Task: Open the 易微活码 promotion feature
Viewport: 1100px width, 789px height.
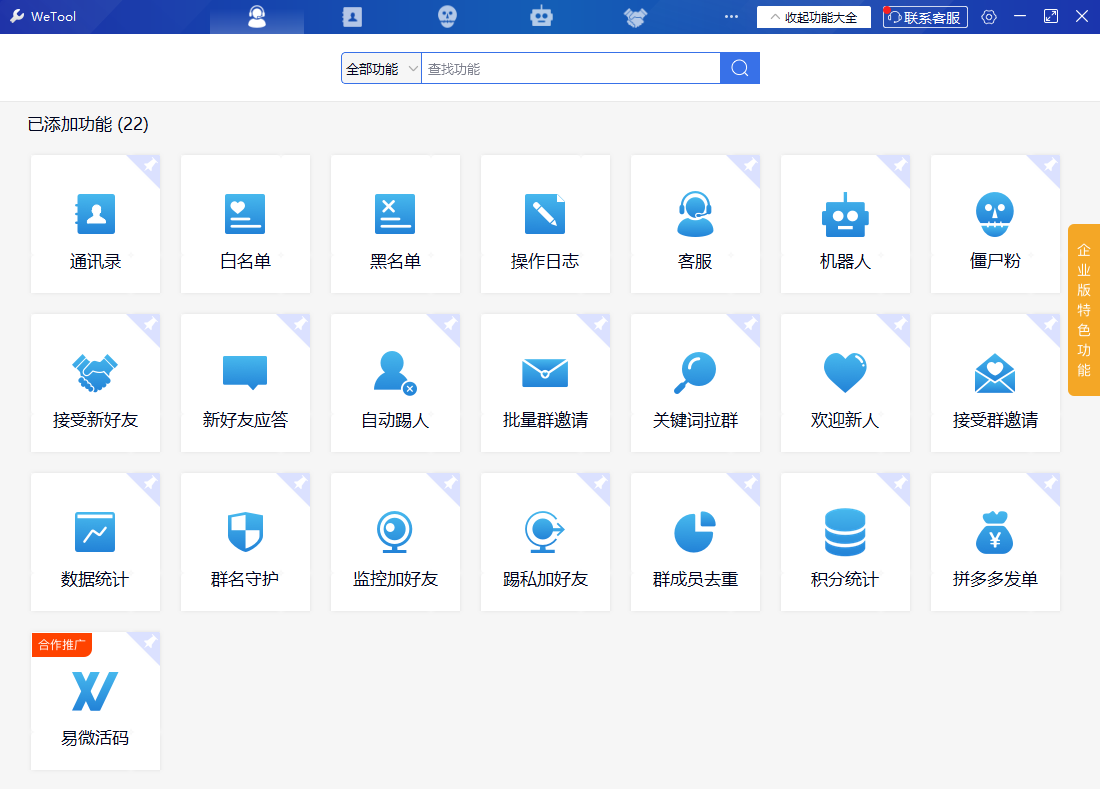Action: tap(95, 700)
